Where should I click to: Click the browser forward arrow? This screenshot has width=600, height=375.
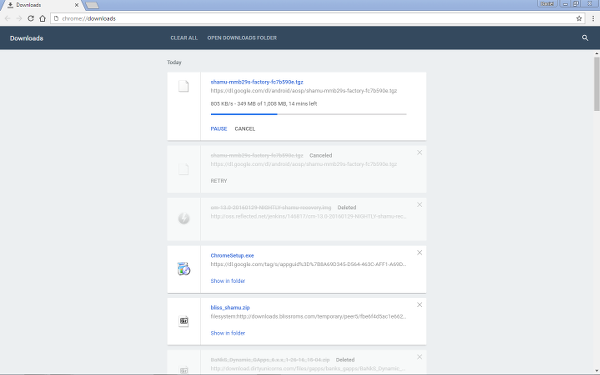pyautogui.click(x=19, y=18)
